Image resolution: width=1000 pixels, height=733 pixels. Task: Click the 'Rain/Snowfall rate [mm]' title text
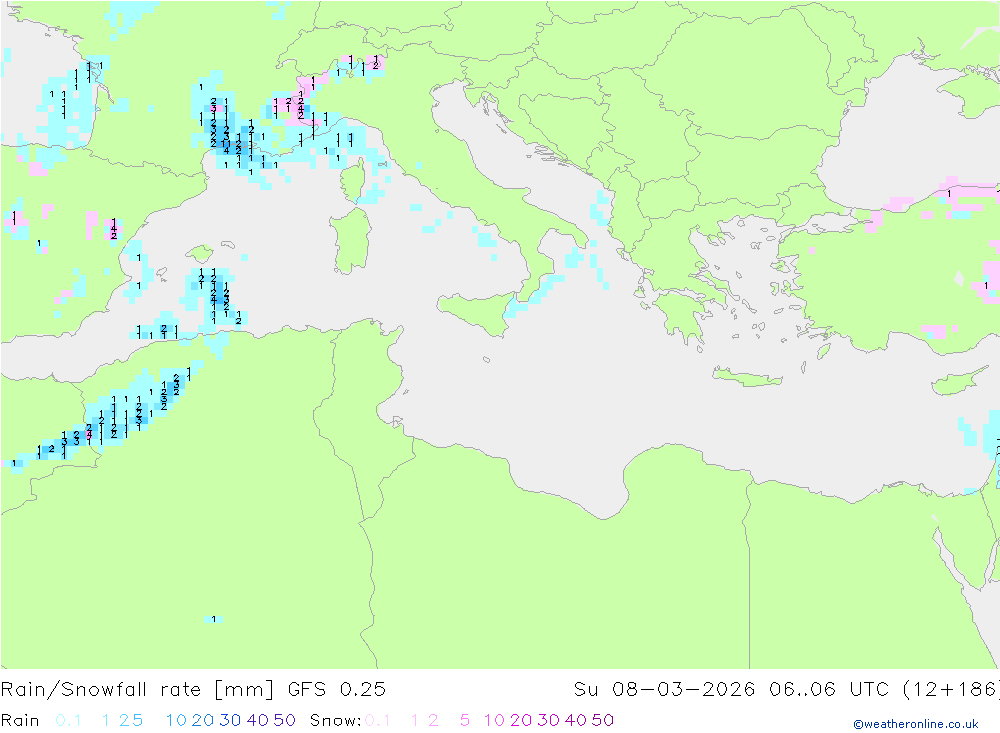tap(137, 689)
